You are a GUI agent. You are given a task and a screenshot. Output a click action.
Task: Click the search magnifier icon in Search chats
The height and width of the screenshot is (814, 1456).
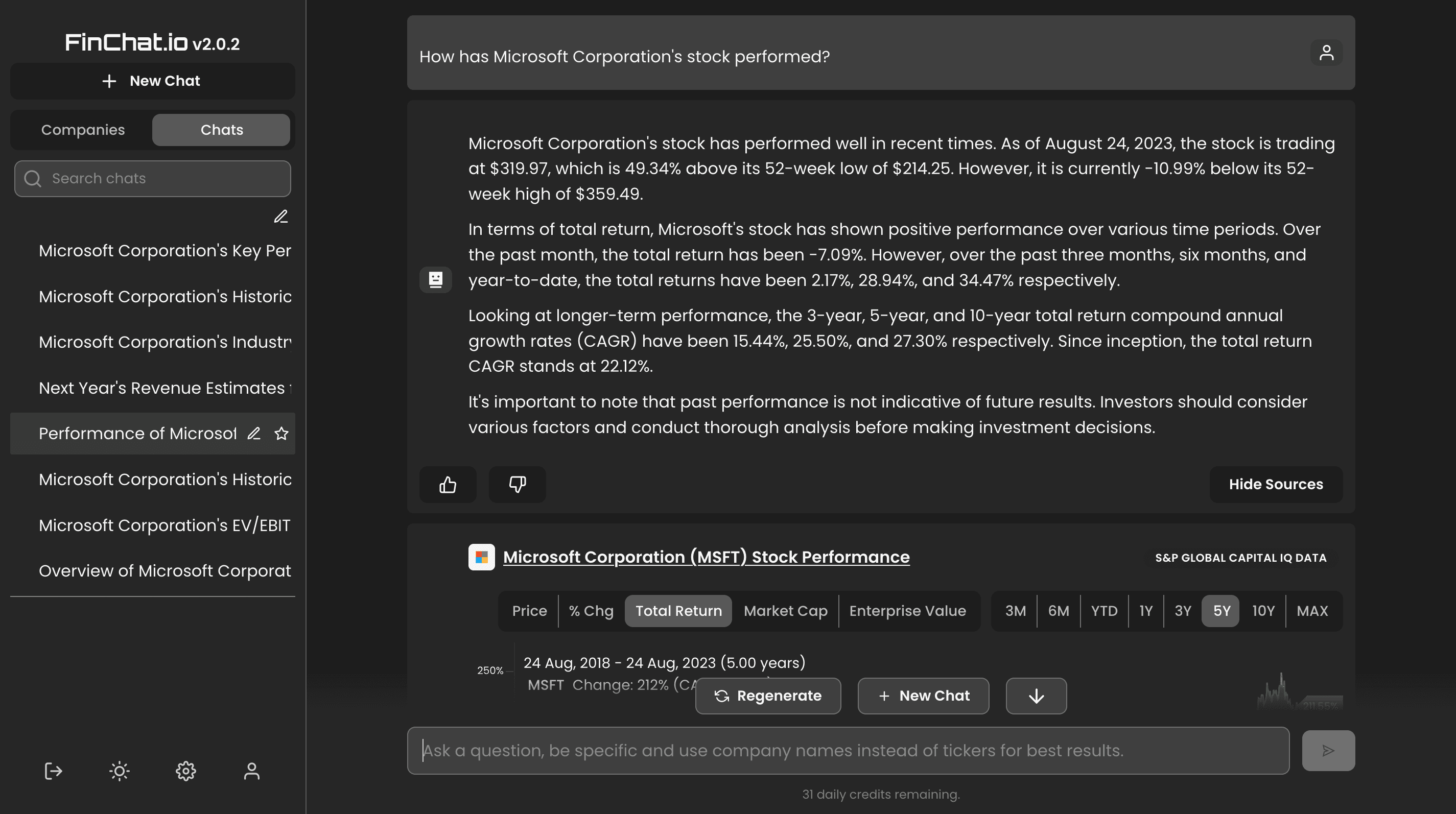click(x=33, y=179)
